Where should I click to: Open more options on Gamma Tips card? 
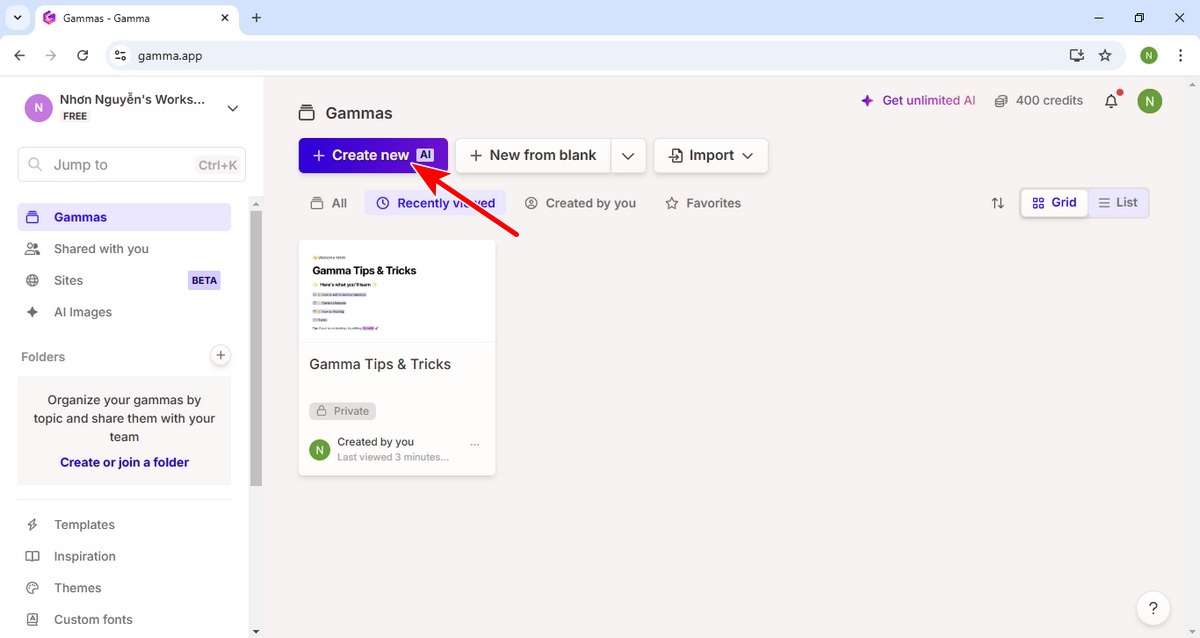pyautogui.click(x=475, y=445)
